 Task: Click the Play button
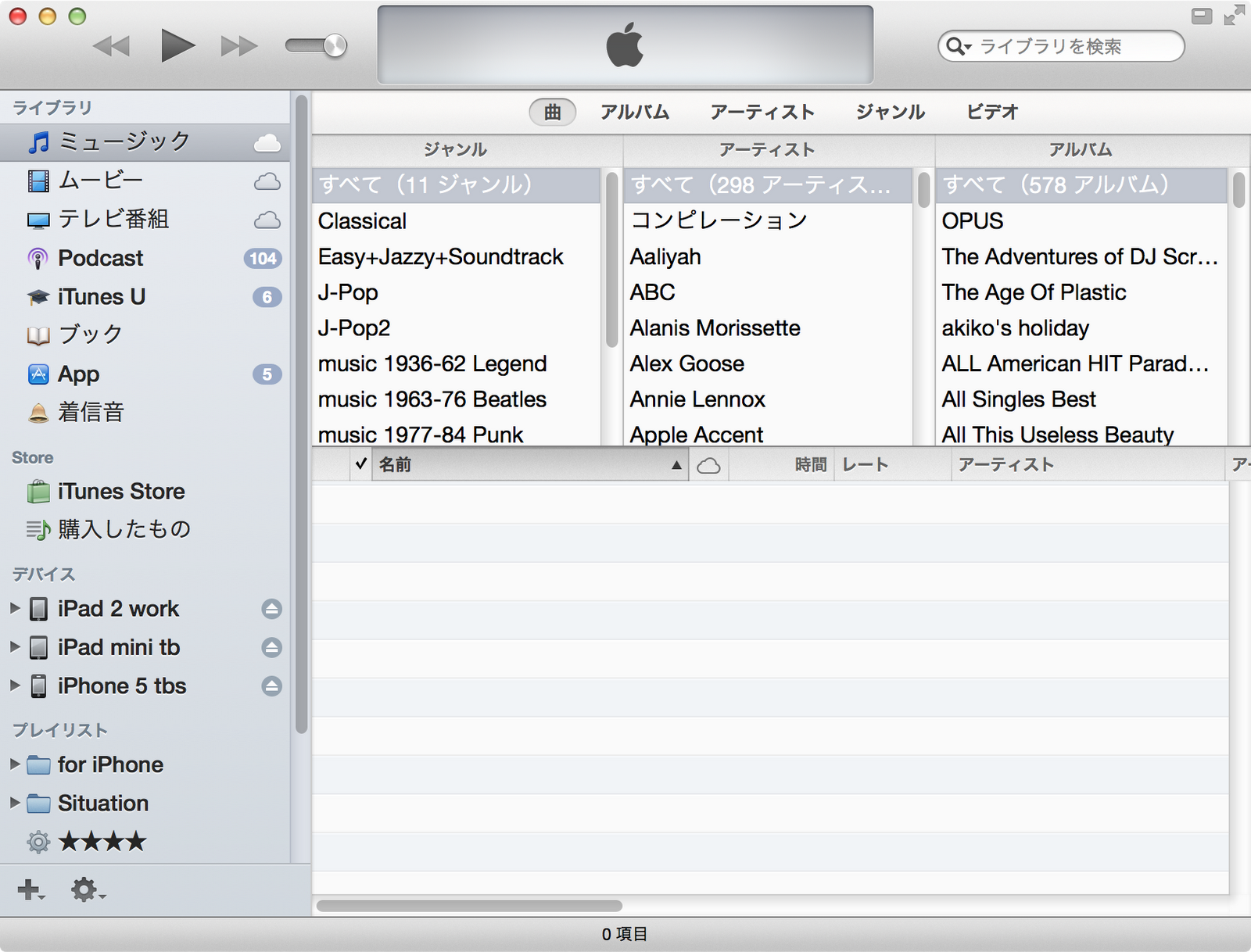point(177,45)
